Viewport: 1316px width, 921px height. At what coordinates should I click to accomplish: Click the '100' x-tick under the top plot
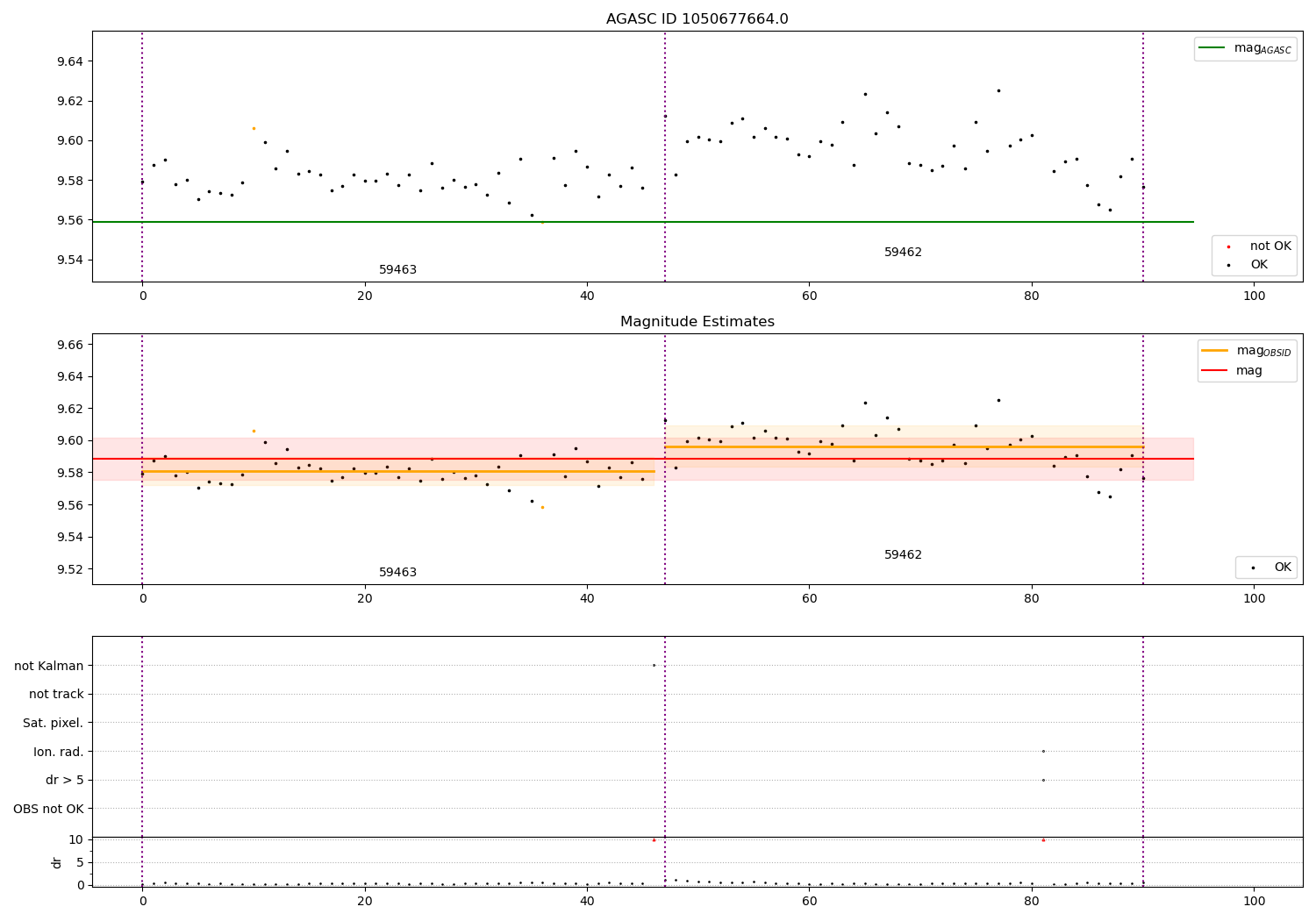coord(1254,296)
